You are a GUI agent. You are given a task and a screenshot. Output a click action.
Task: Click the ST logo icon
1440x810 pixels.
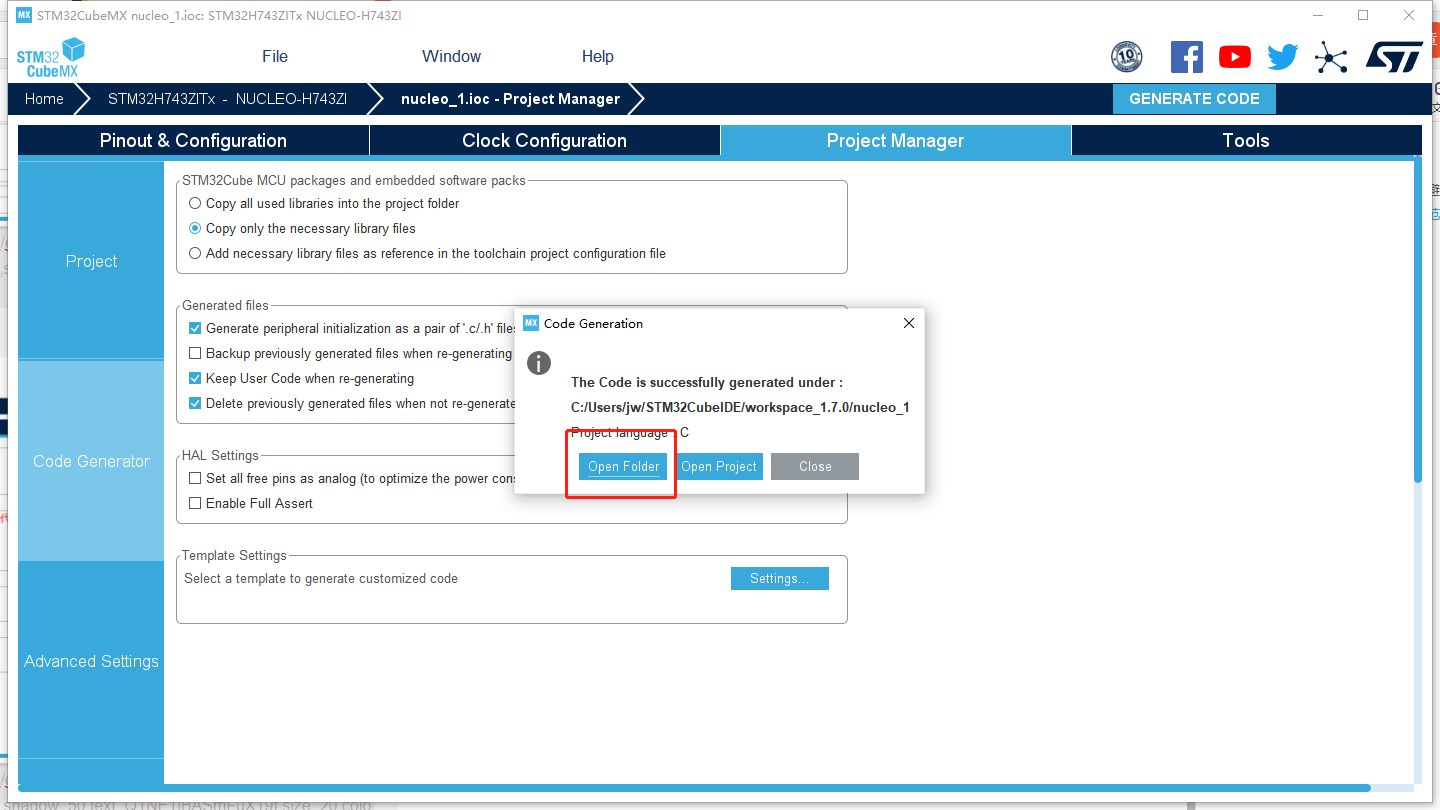[x=1394, y=57]
